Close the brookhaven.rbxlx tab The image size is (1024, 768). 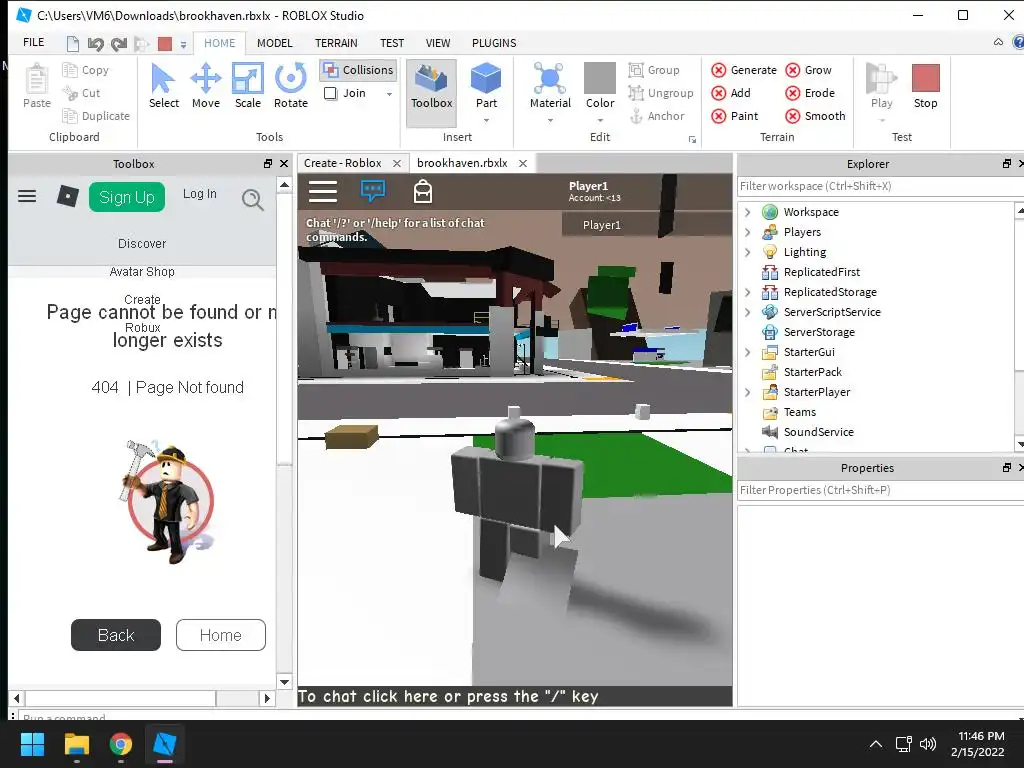tap(523, 163)
